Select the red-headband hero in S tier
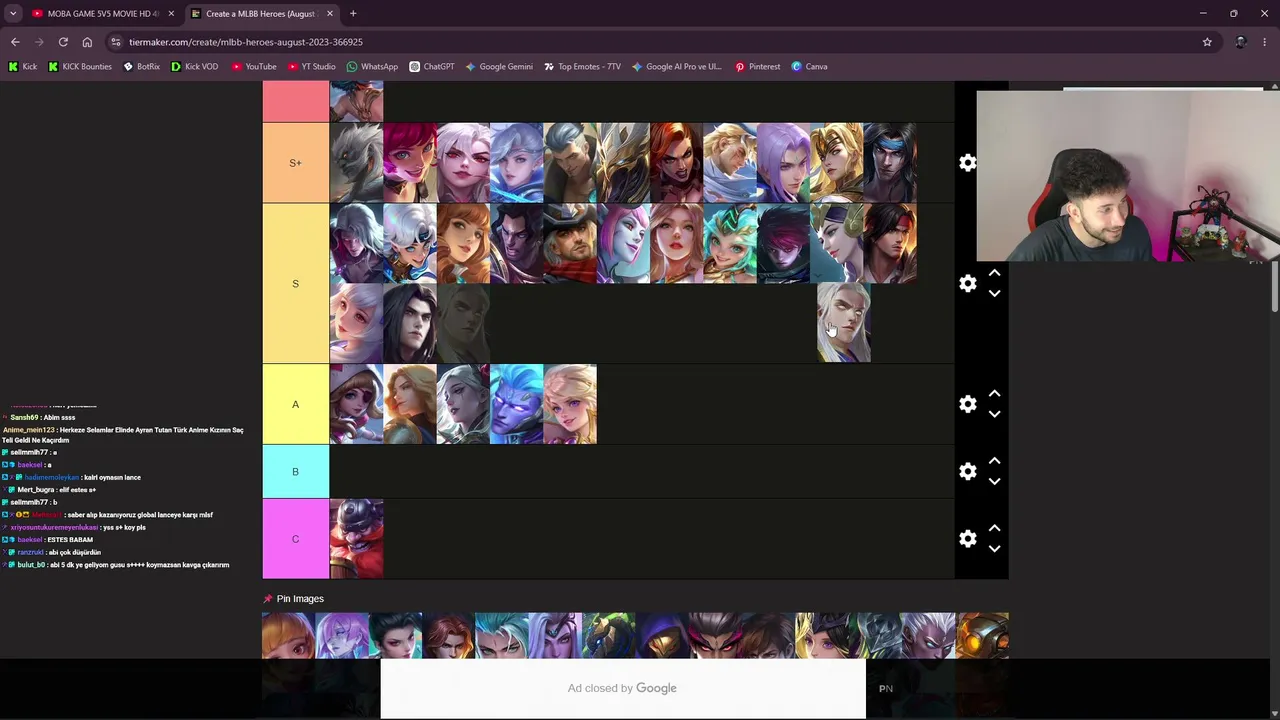Screen dimensions: 1280x720 pyautogui.click(x=890, y=244)
